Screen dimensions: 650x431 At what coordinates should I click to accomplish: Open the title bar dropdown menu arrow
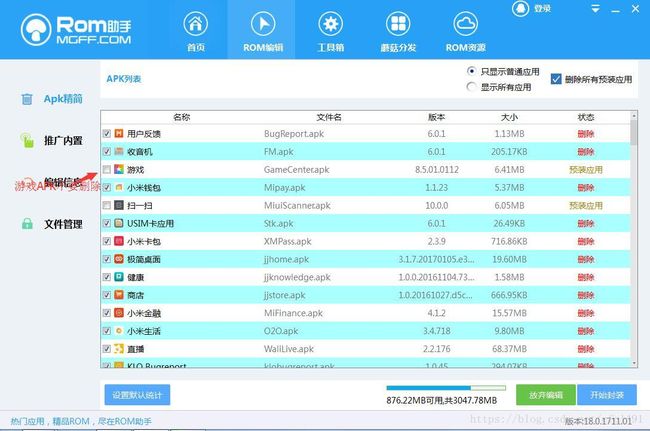[596, 9]
